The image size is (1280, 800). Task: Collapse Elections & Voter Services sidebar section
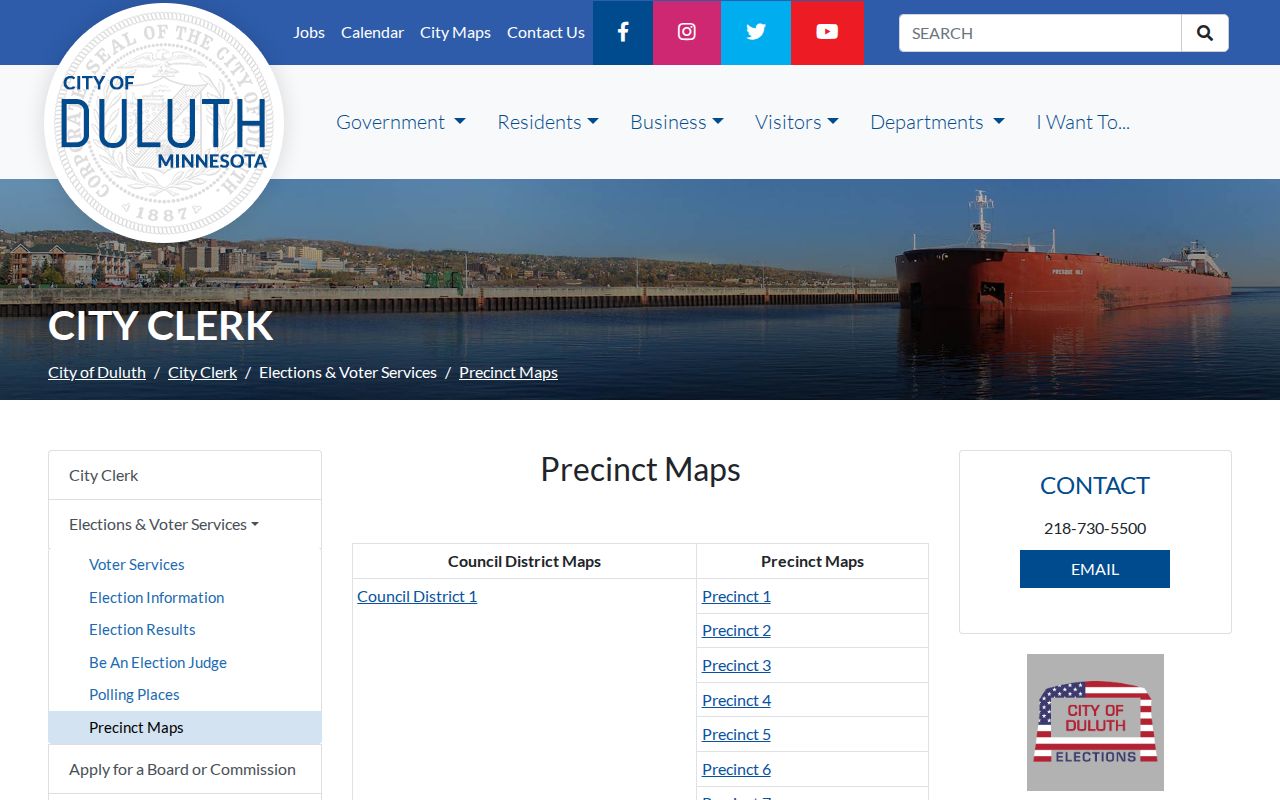pyautogui.click(x=185, y=524)
